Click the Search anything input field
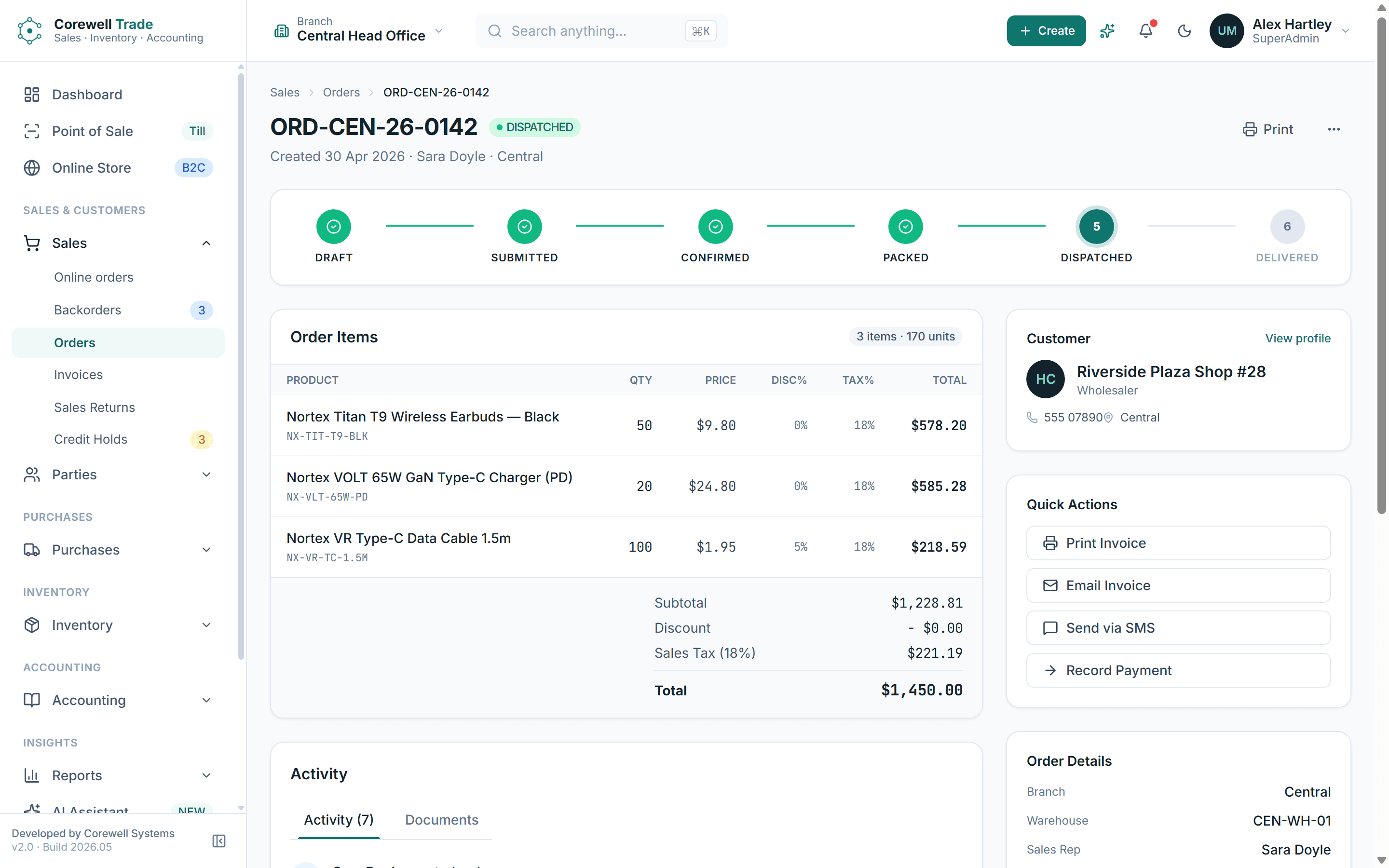Viewport: 1389px width, 868px height. pos(601,31)
